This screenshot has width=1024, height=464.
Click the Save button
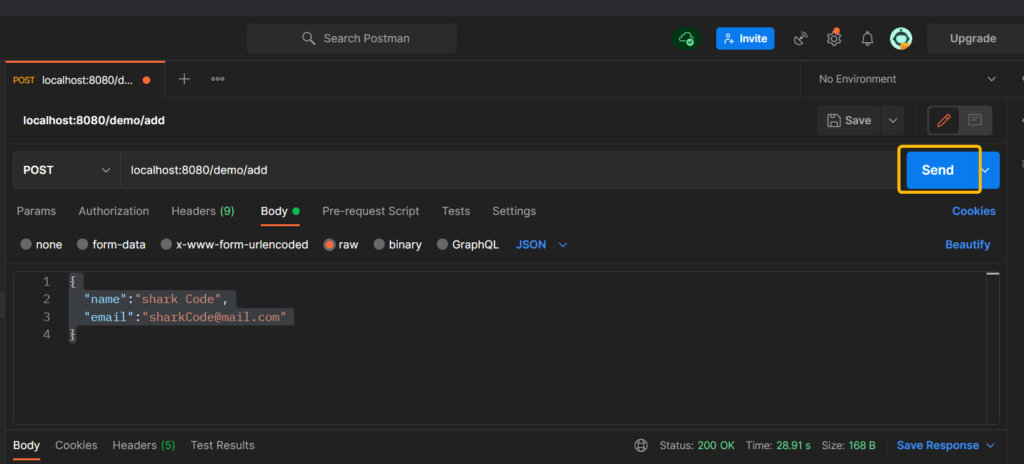(x=848, y=120)
